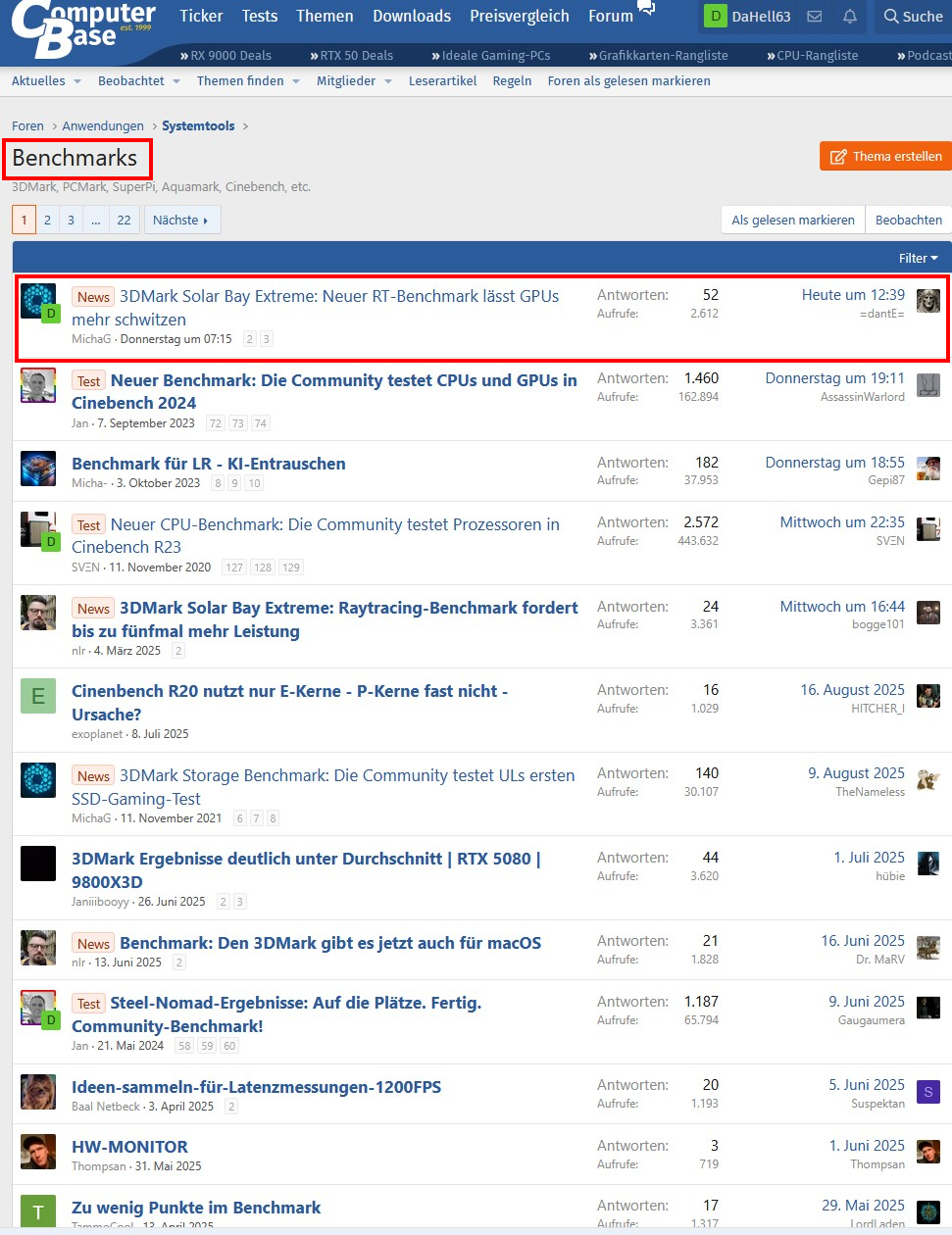Open the Themen menu item
The width and height of the screenshot is (952, 1235).
click(325, 16)
